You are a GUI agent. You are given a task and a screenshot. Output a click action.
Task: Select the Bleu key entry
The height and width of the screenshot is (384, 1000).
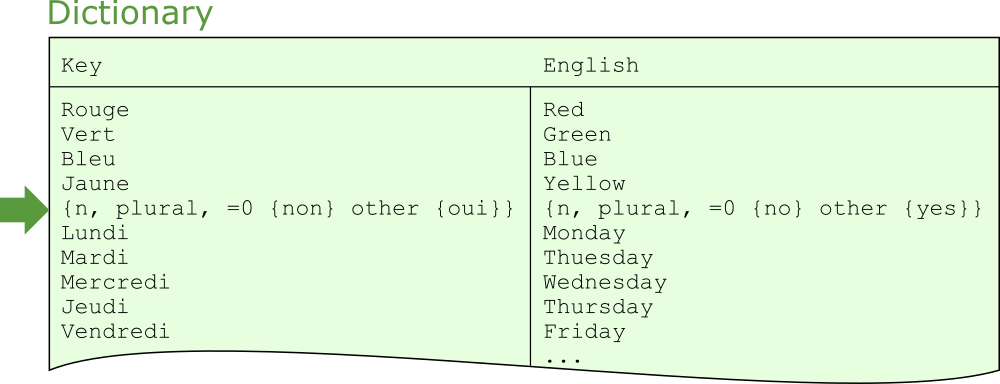[88, 159]
